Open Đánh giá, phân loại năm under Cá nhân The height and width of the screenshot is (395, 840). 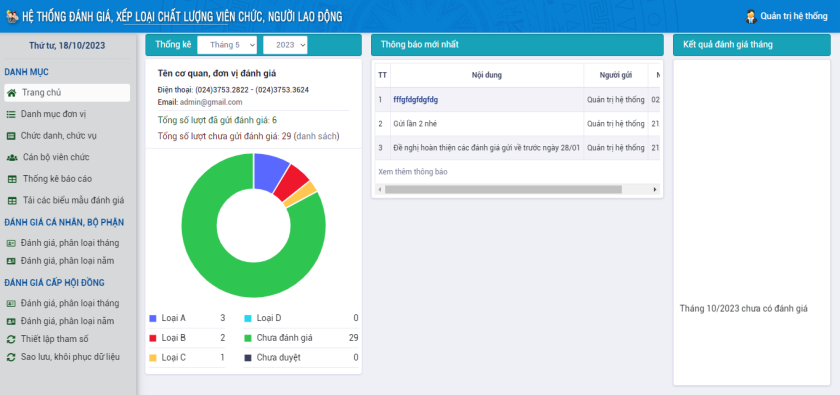point(68,260)
